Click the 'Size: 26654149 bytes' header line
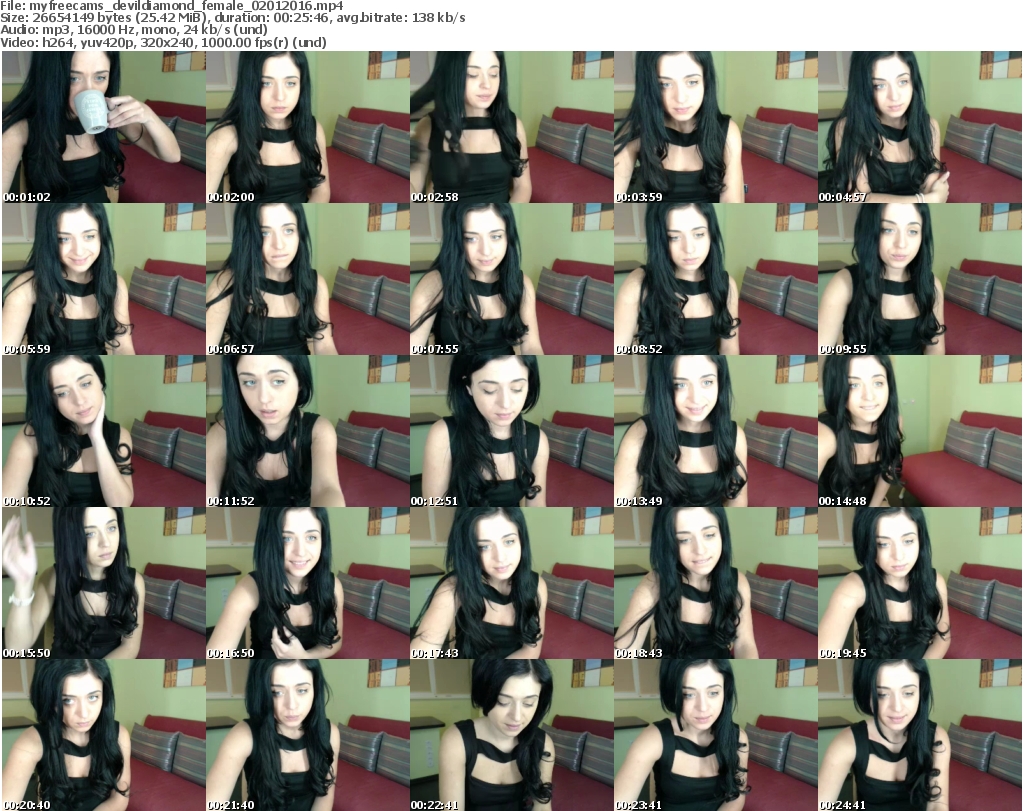 [232, 18]
